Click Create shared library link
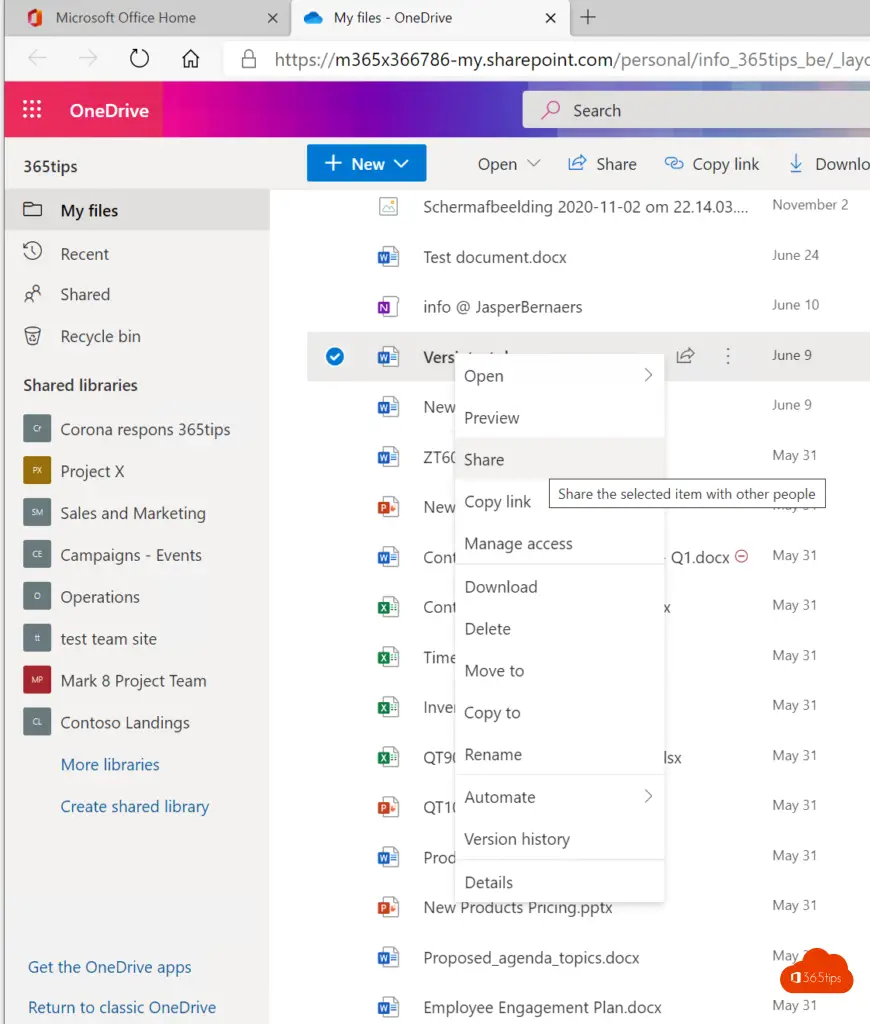The height and width of the screenshot is (1024, 870). click(135, 807)
